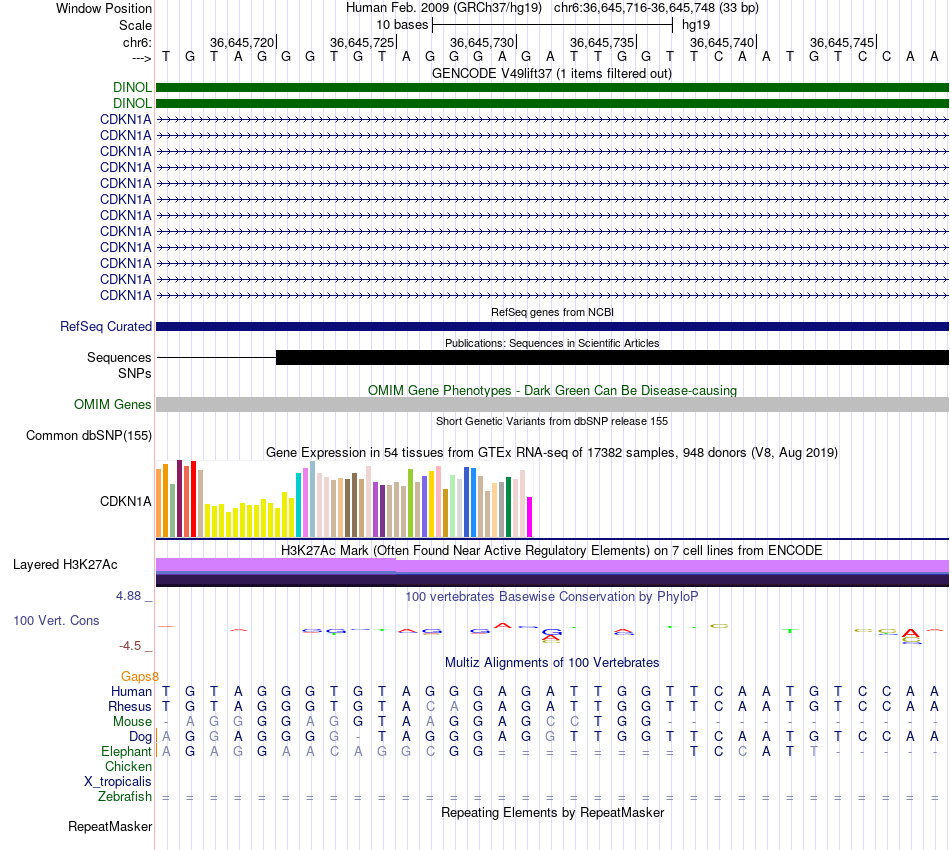Viewport: 950px width, 850px height.
Task: Click the yellow bars in the GTEx chart
Action: tap(250, 516)
